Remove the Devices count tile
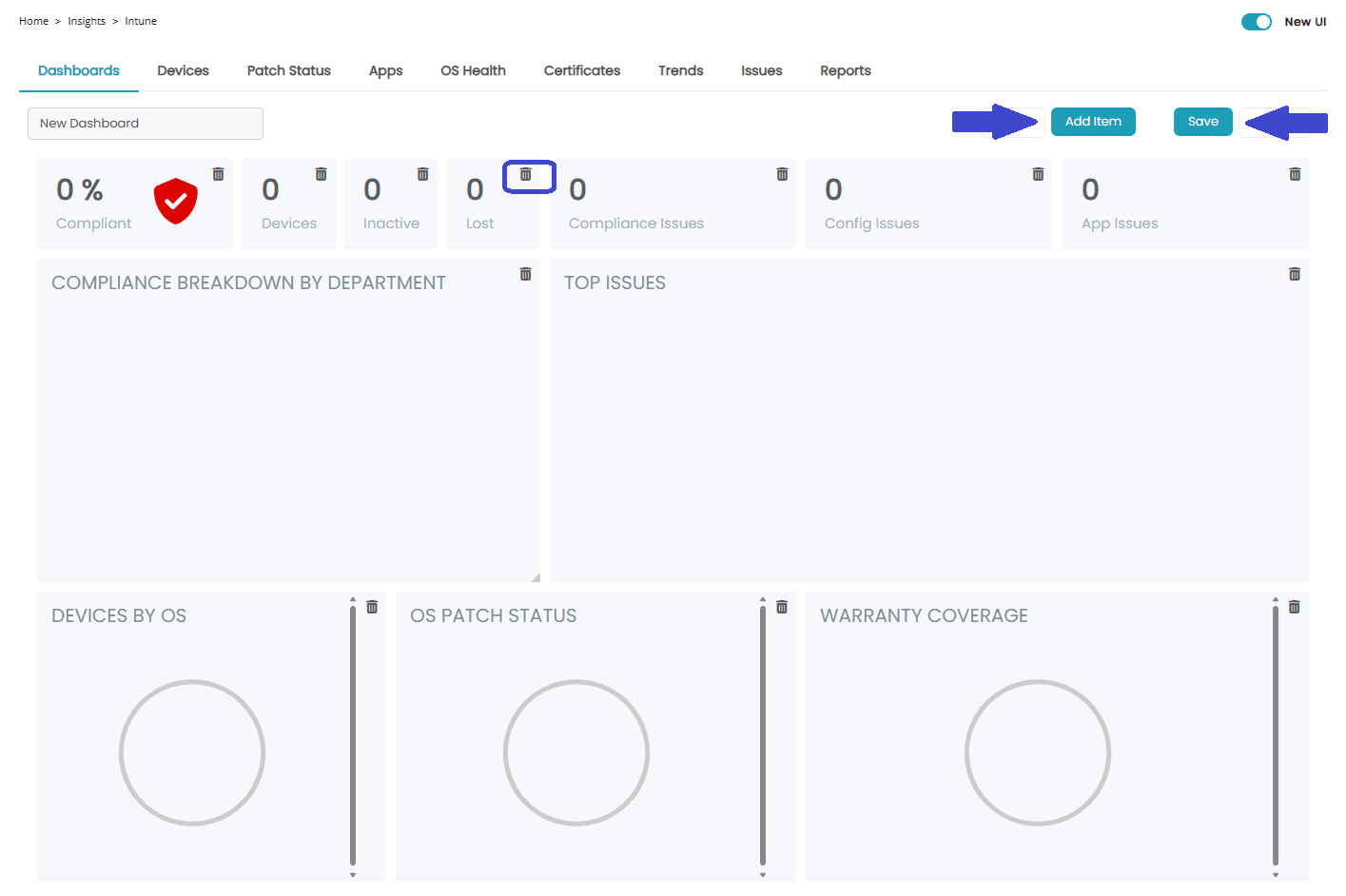Image resolution: width=1346 pixels, height=896 pixels. [321, 174]
